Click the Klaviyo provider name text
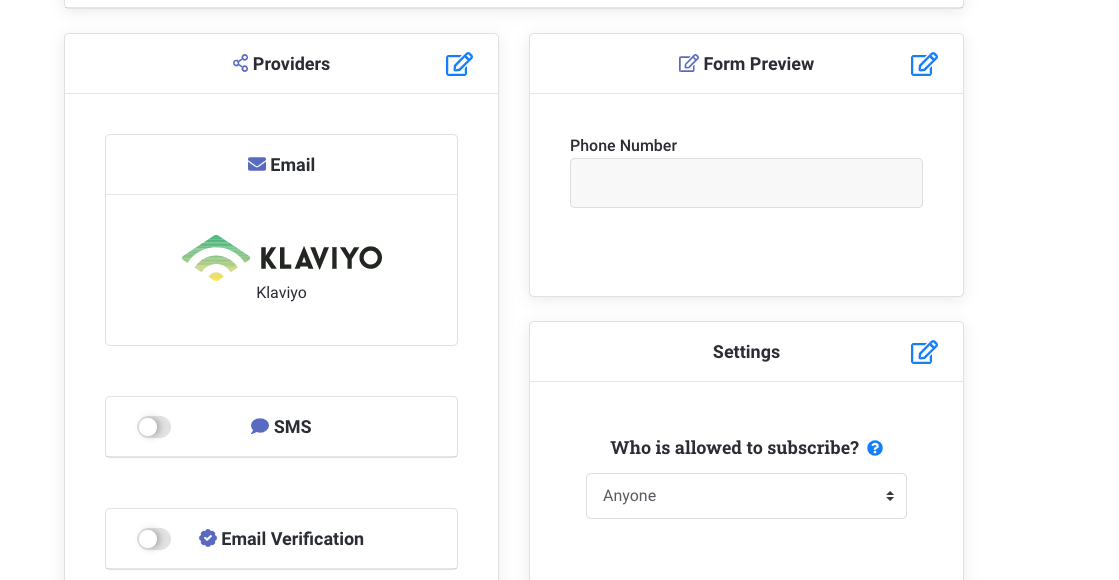1119x580 pixels. click(281, 293)
